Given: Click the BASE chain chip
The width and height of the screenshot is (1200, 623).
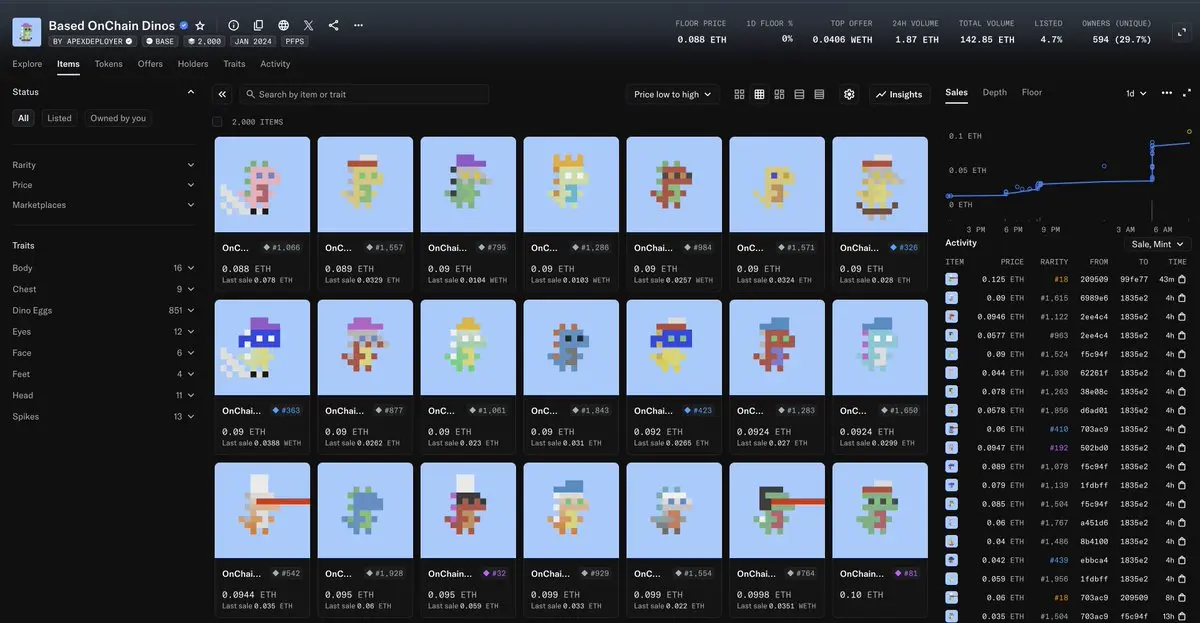Looking at the screenshot, I should click(x=160, y=42).
